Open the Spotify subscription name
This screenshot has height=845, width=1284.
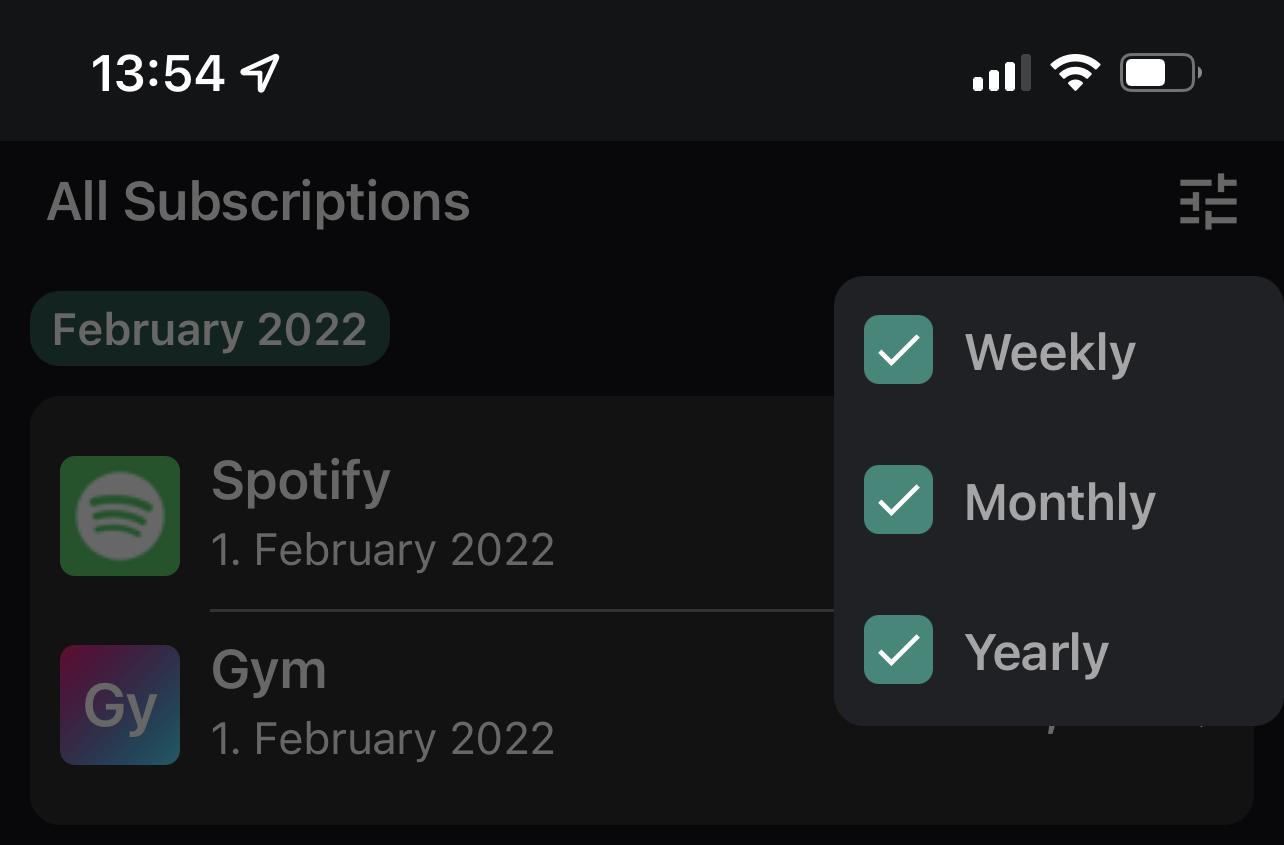(301, 482)
